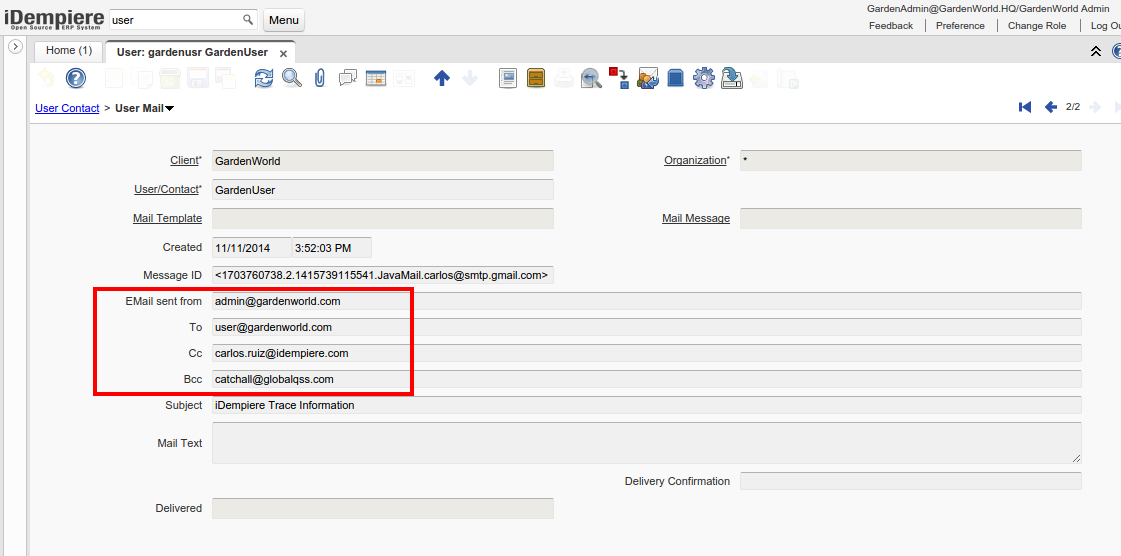Click the disabled Delete record trash icon
Screen dimensions: 1121x556
point(169,78)
